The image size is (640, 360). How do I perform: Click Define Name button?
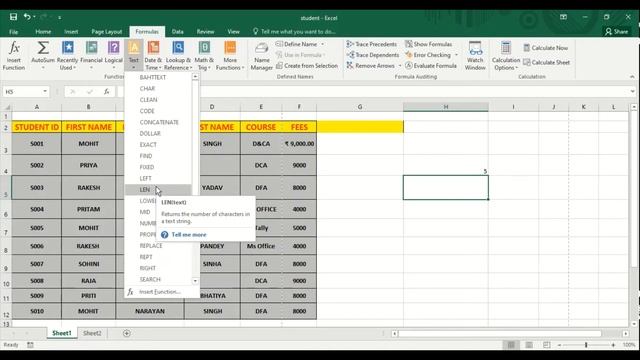point(297,44)
